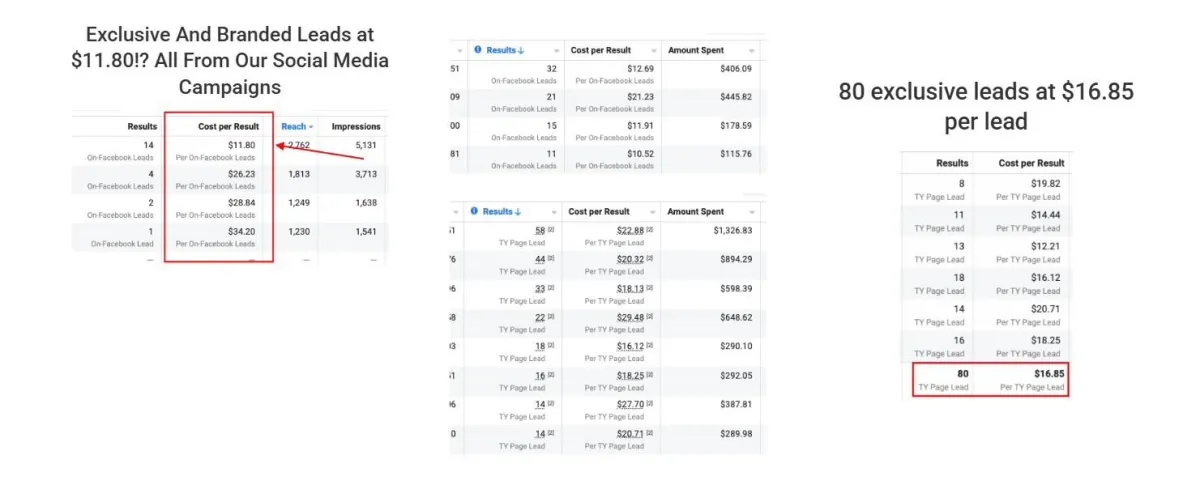This screenshot has height=485, width=1200.
Task: Click the underlined 33 results link
Action: point(540,289)
